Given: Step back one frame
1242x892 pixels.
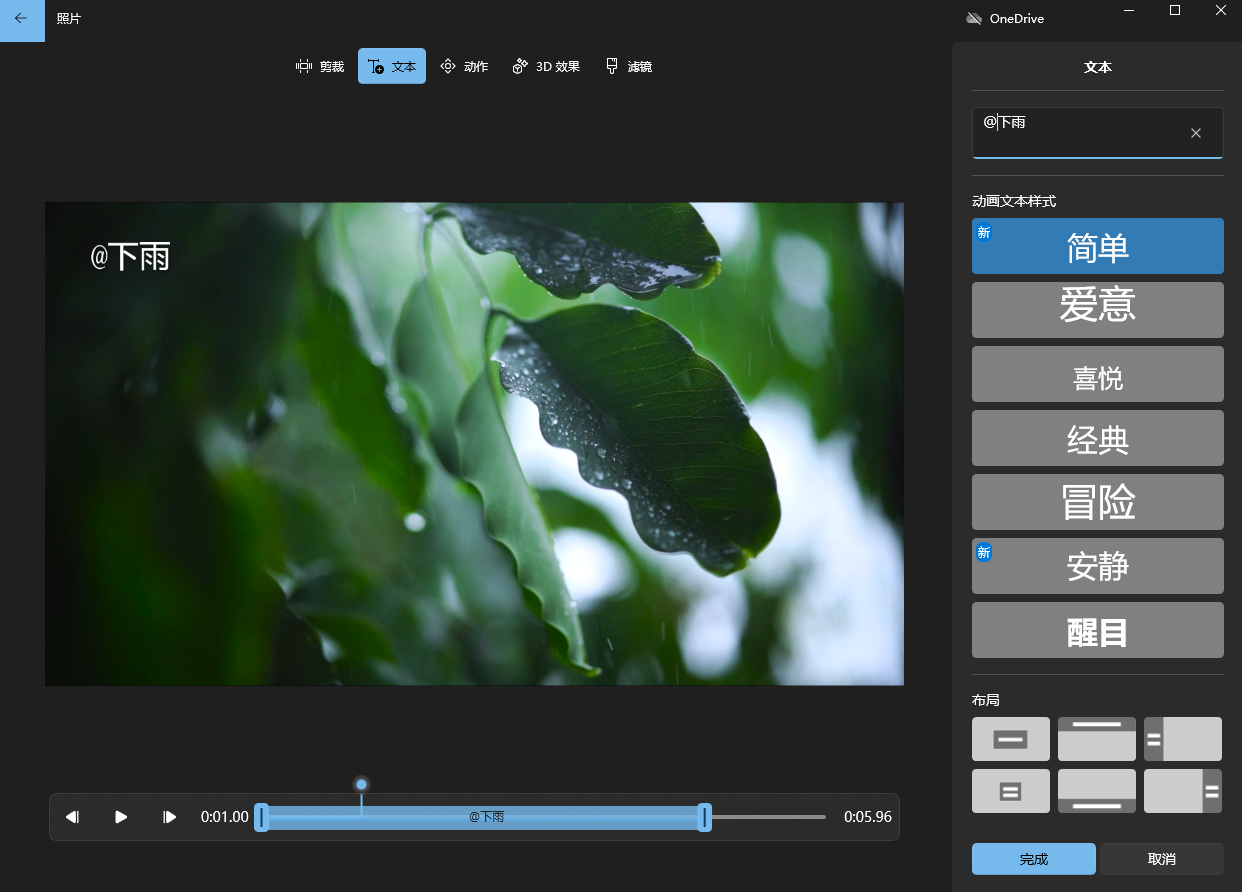Looking at the screenshot, I should coord(72,817).
